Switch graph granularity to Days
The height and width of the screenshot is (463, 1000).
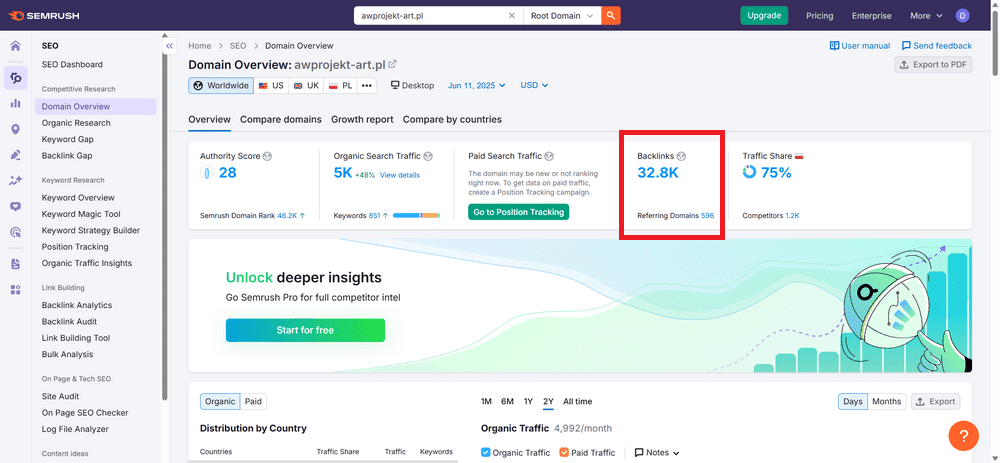(853, 401)
